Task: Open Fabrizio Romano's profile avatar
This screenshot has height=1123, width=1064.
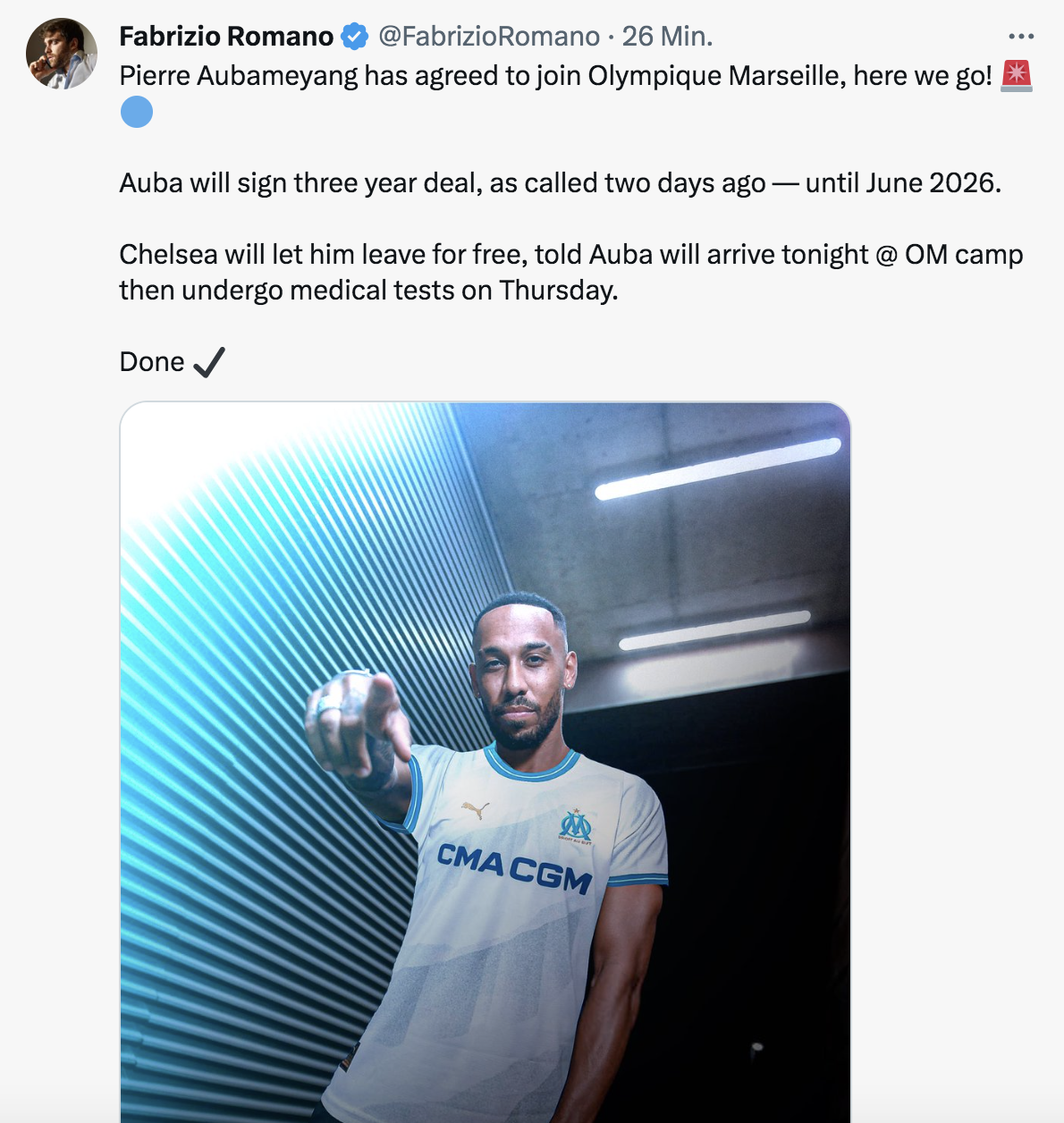Action: [x=62, y=54]
